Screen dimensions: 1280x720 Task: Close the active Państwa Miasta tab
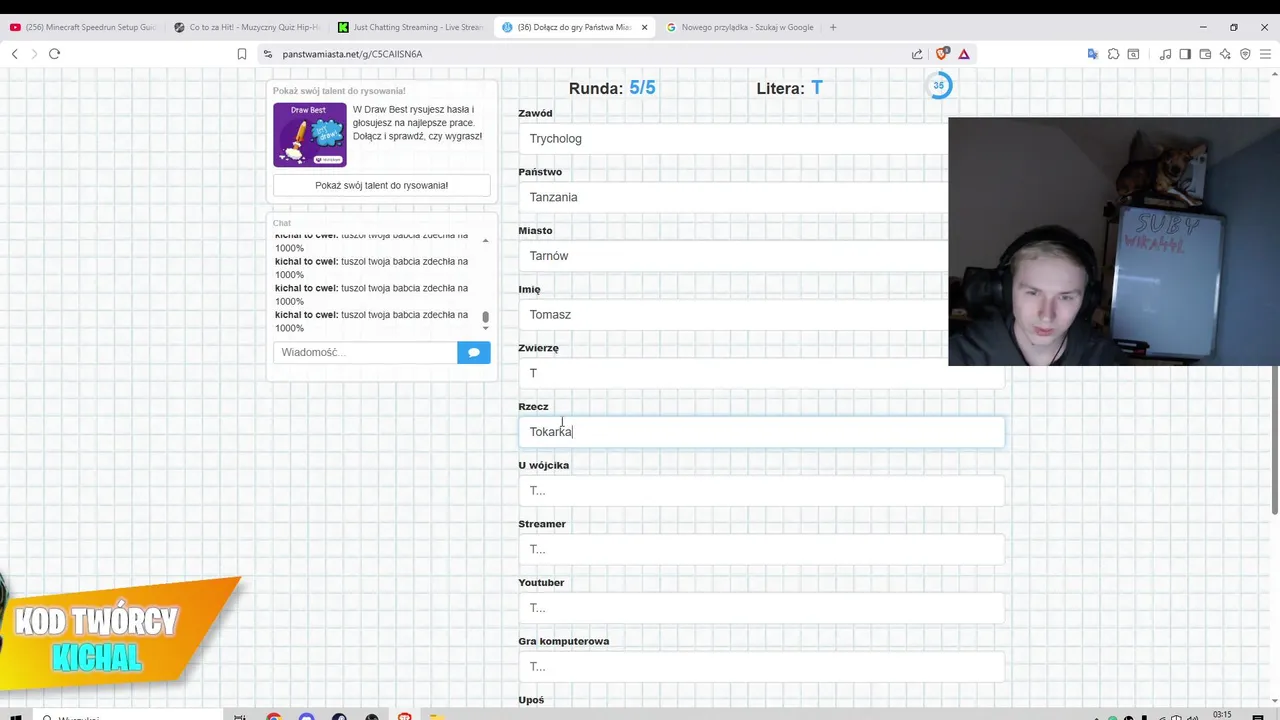(x=645, y=27)
